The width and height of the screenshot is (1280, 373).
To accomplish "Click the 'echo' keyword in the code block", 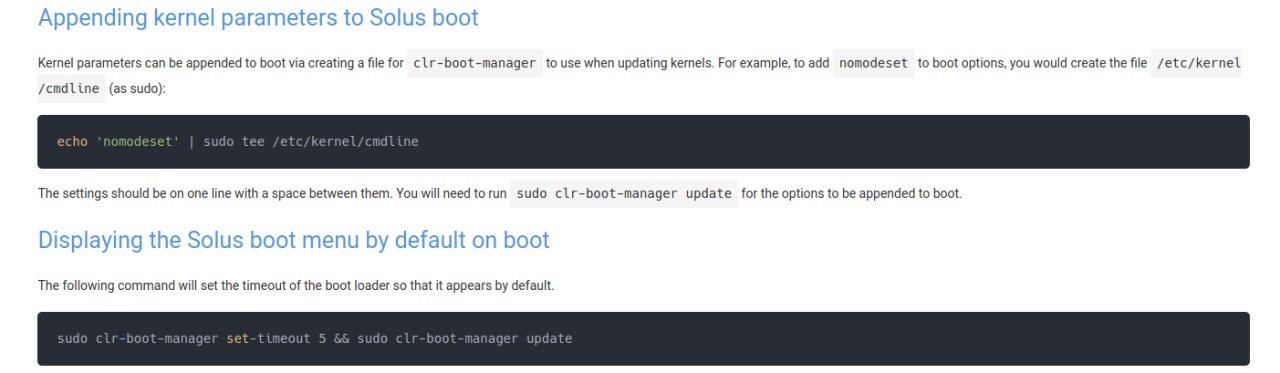I will tap(73, 142).
